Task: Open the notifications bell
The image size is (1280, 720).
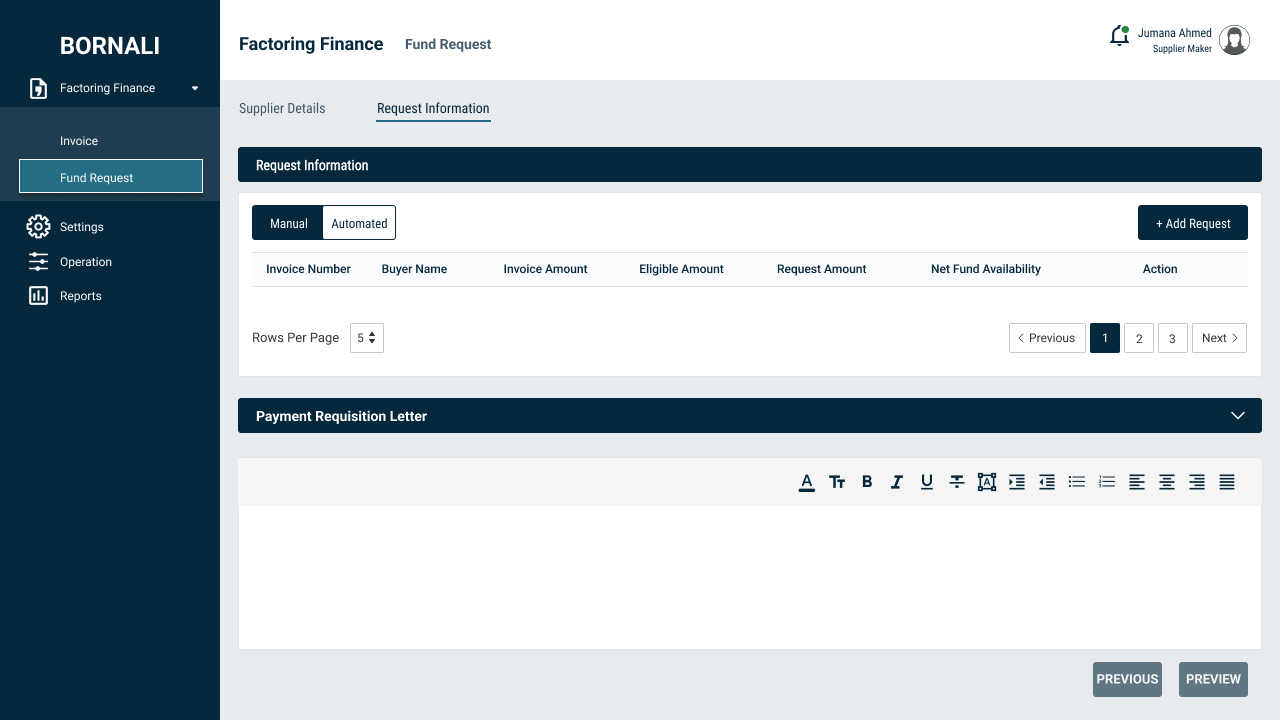Action: point(1120,36)
